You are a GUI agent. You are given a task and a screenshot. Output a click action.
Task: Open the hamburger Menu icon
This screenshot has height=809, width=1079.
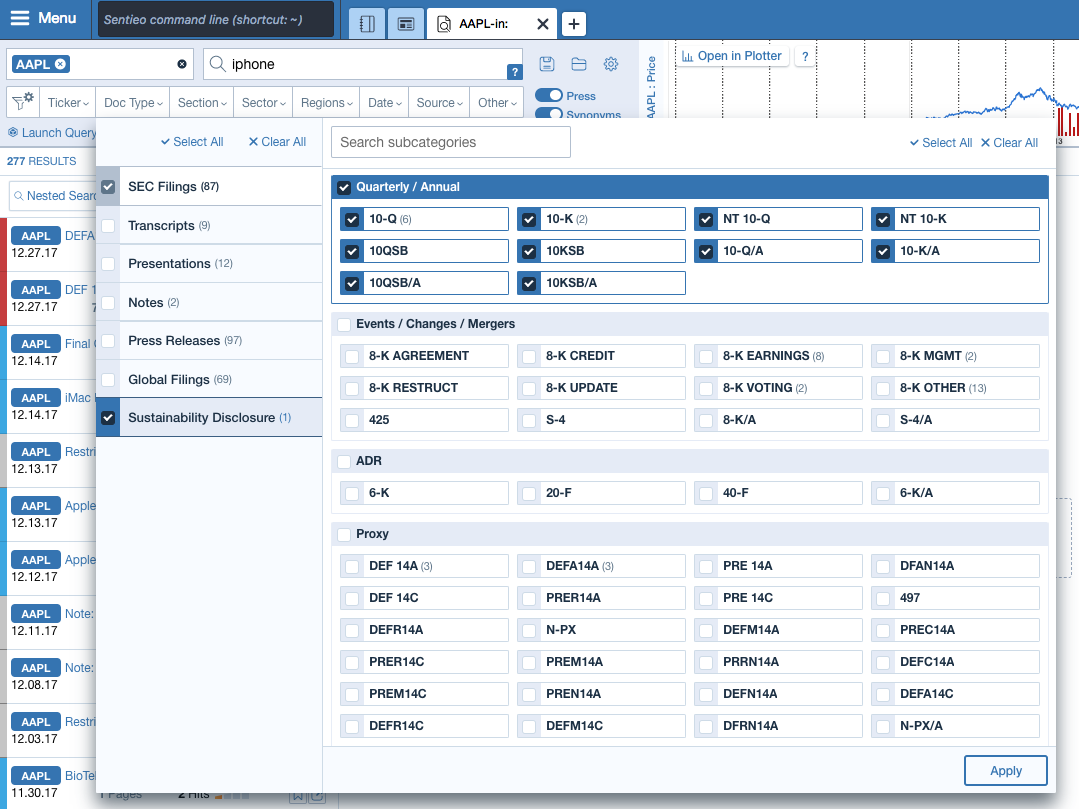coord(20,18)
